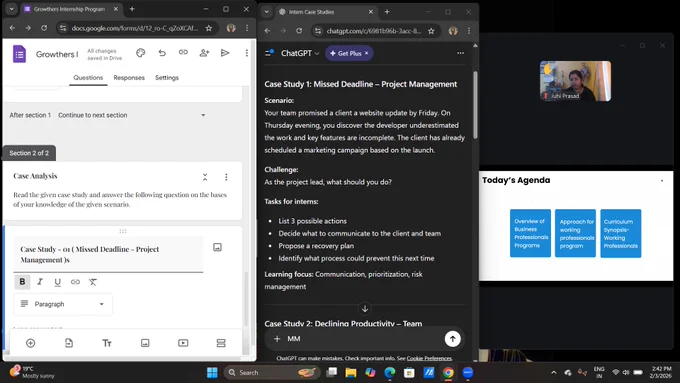Open the Google Forms home icon
The width and height of the screenshot is (680, 383).
pos(20,54)
